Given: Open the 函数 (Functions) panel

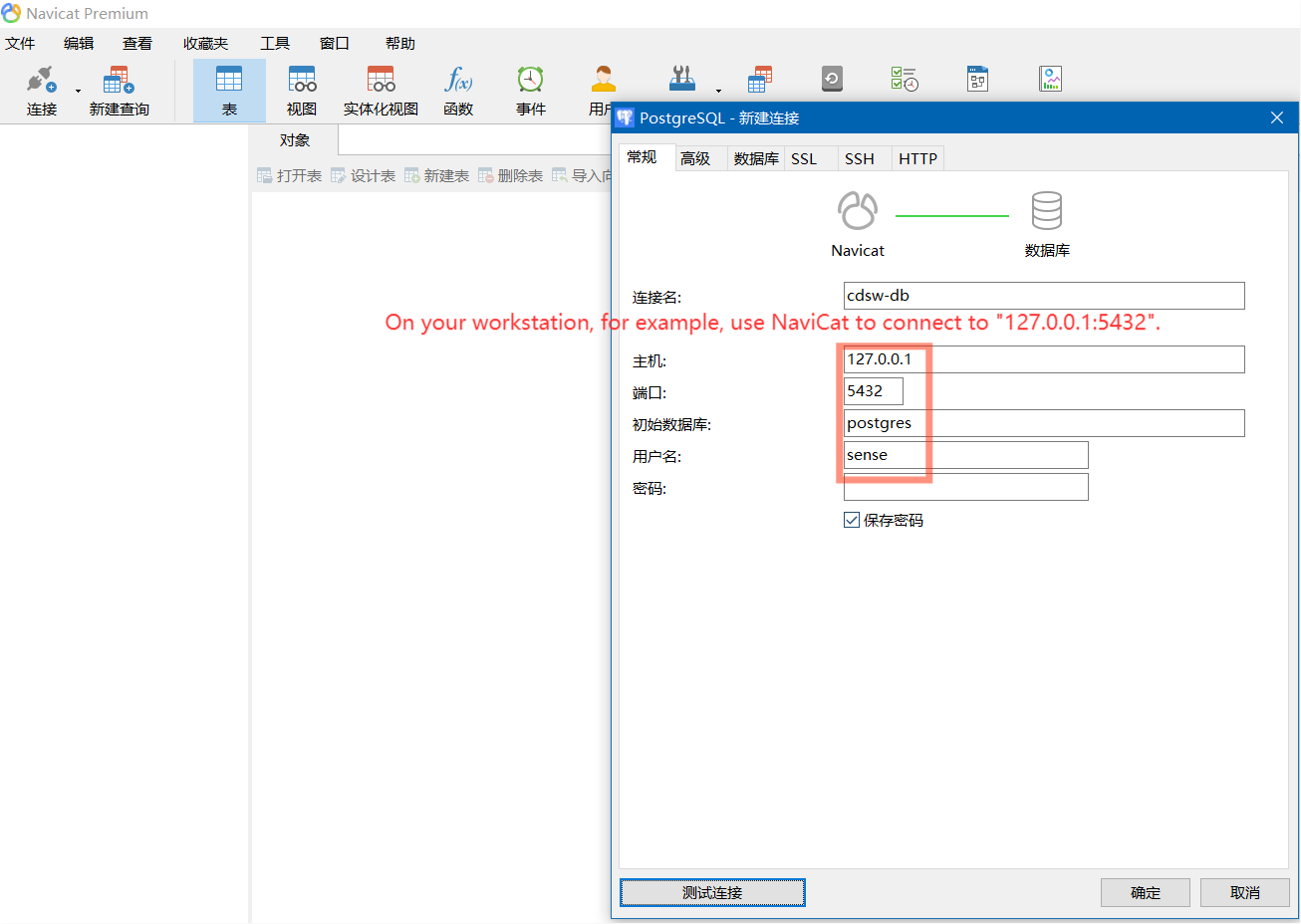Looking at the screenshot, I should coord(457,90).
